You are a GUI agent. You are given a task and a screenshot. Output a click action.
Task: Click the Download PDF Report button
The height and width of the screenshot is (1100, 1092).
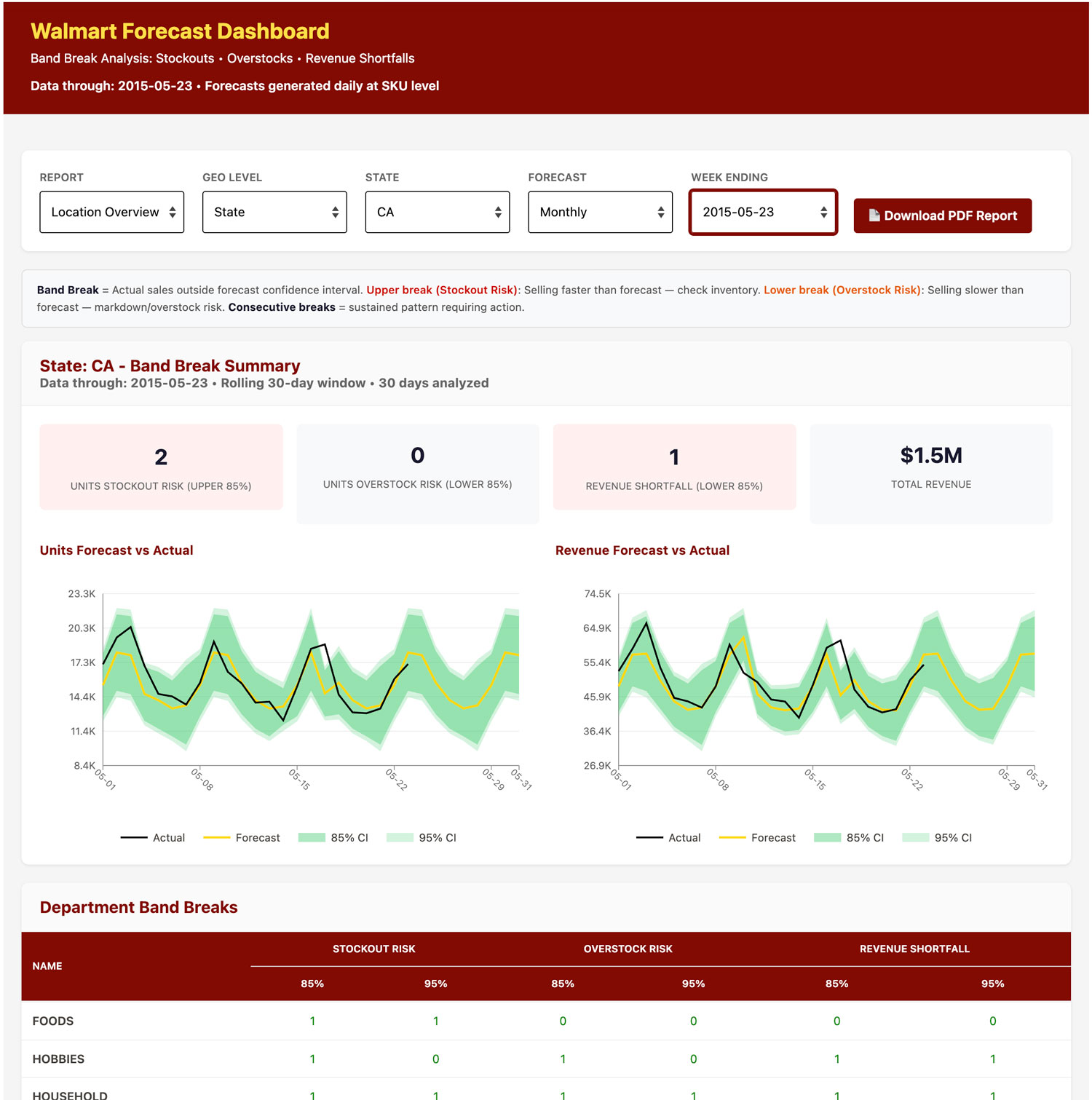[943, 215]
